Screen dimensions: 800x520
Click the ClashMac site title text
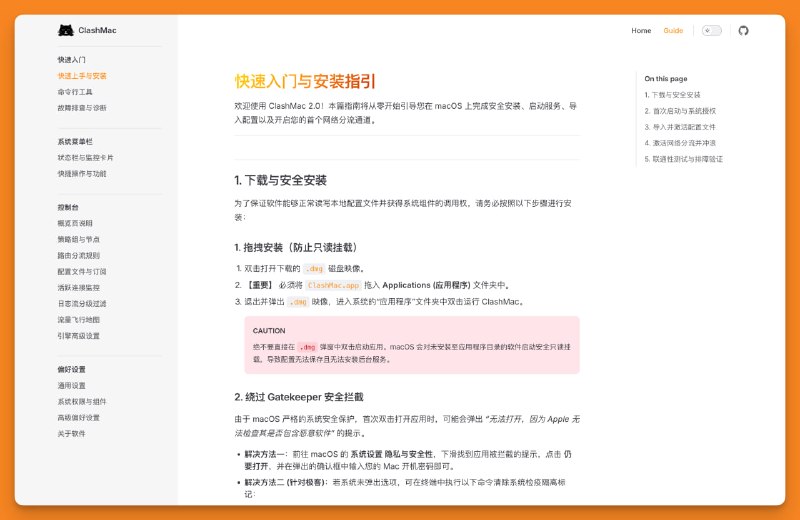(x=97, y=30)
